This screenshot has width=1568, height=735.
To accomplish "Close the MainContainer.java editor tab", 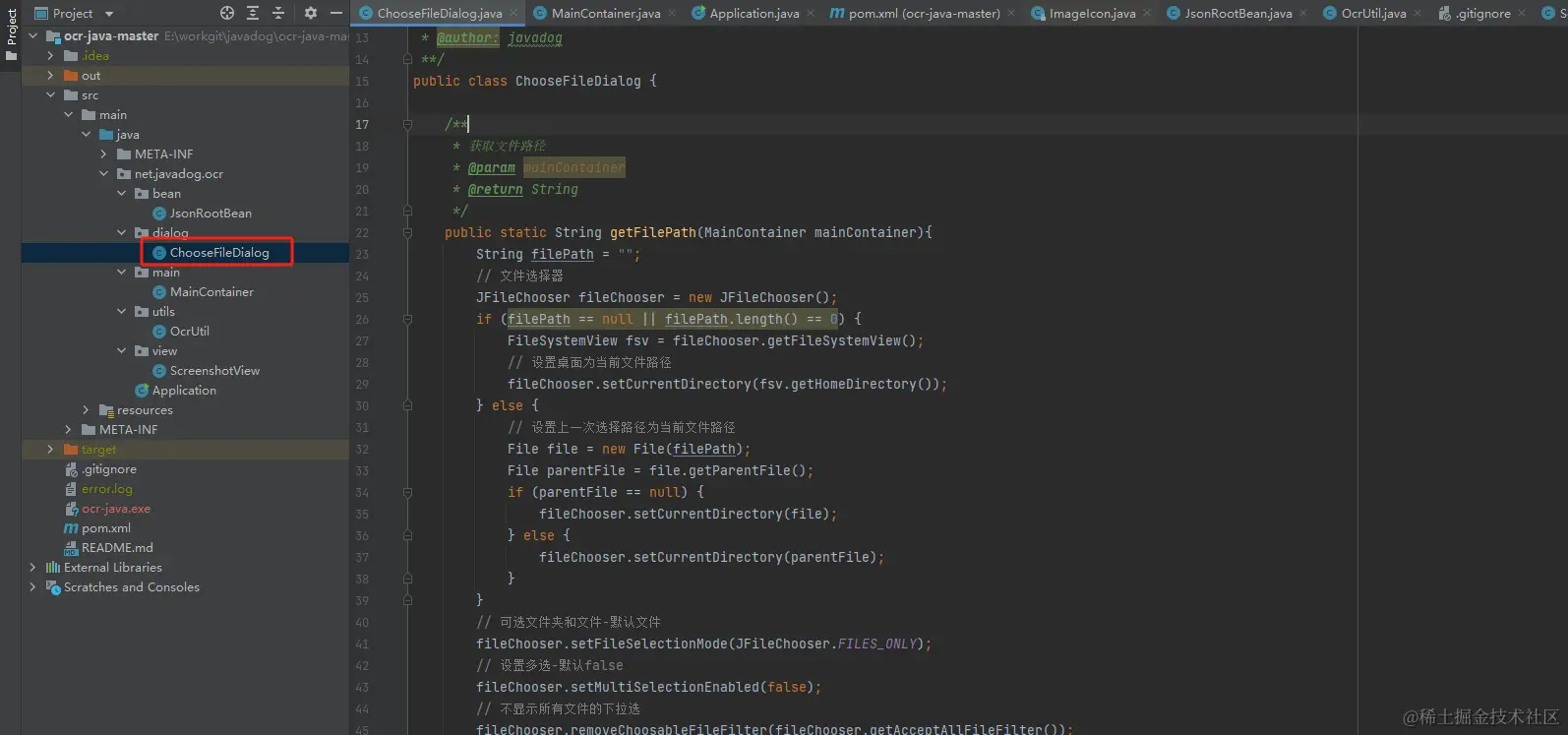I will [672, 14].
